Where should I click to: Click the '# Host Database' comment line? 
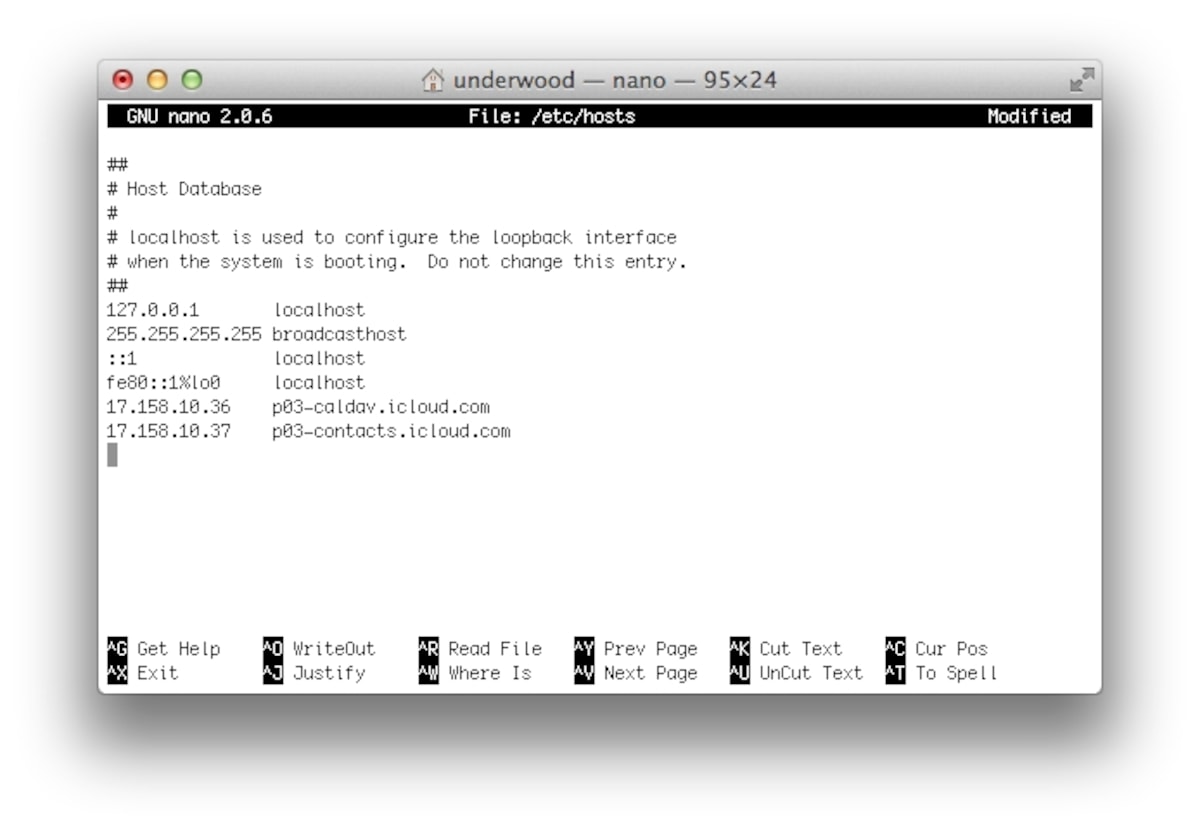[x=184, y=189]
